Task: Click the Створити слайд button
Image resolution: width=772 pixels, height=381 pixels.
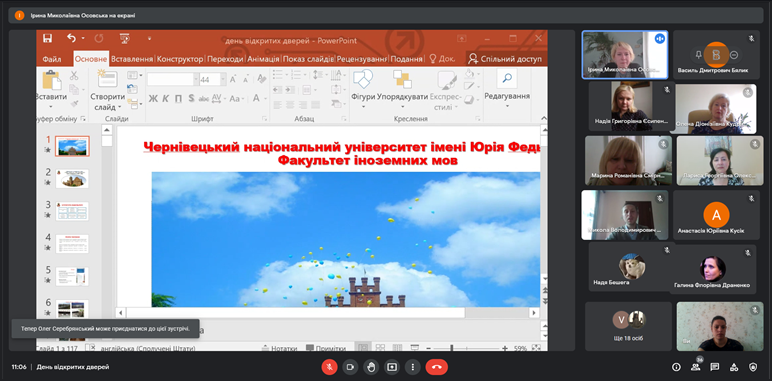Action: (x=107, y=91)
